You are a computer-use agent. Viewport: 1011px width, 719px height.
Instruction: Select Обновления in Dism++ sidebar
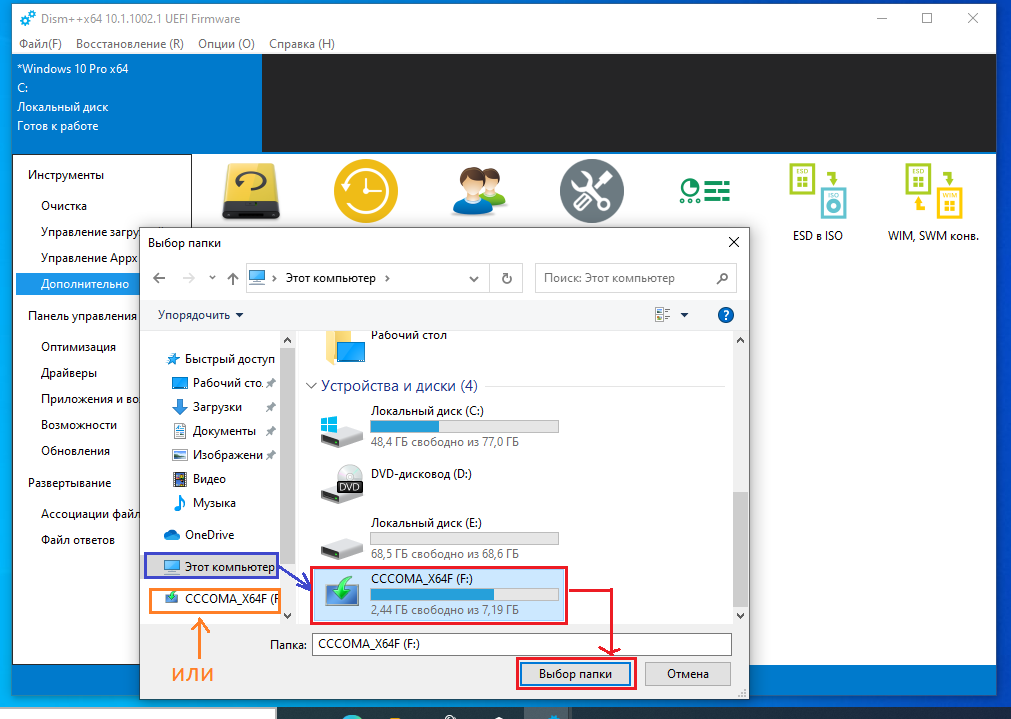pos(75,451)
